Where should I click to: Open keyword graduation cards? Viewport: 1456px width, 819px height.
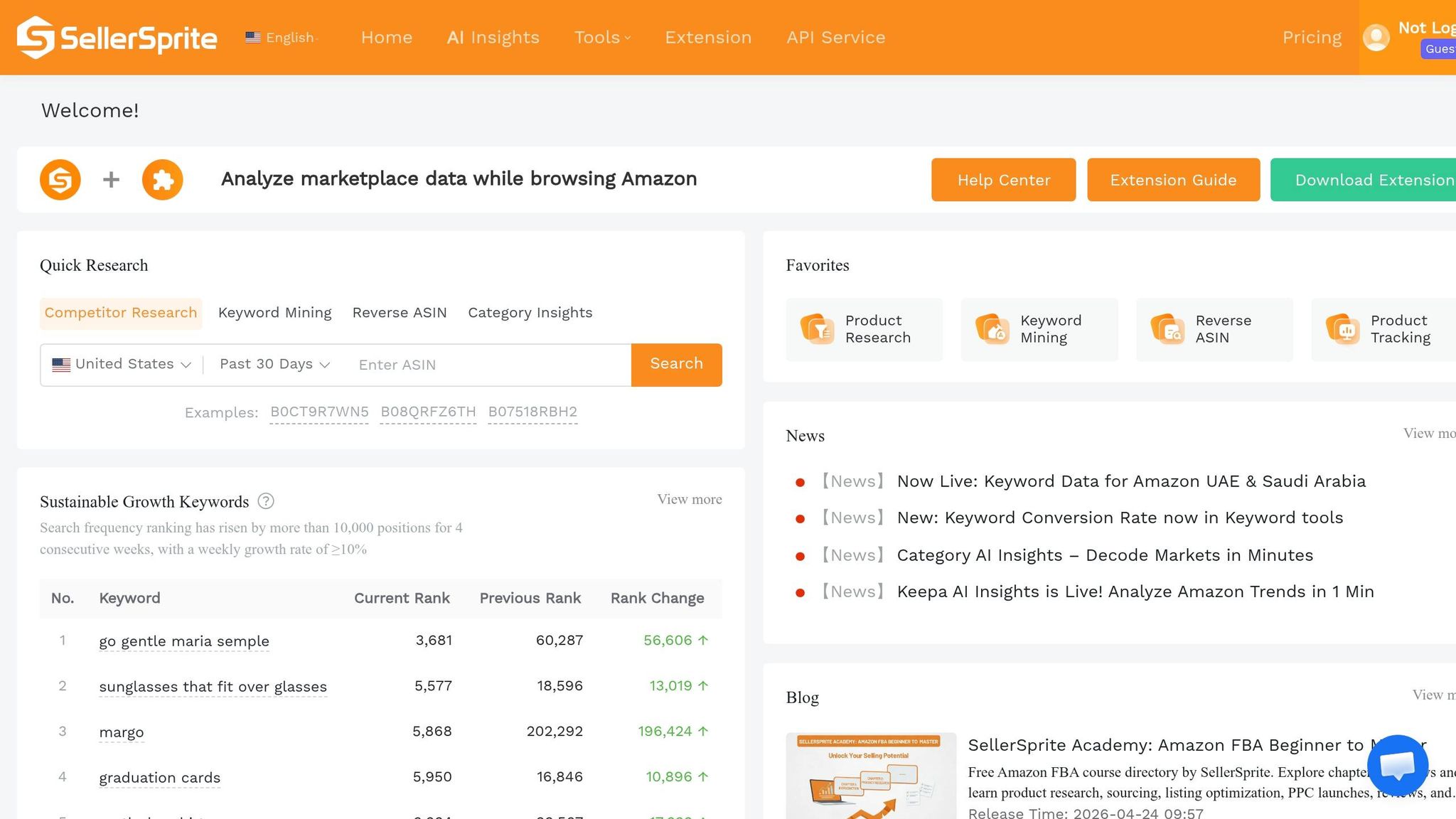[160, 778]
